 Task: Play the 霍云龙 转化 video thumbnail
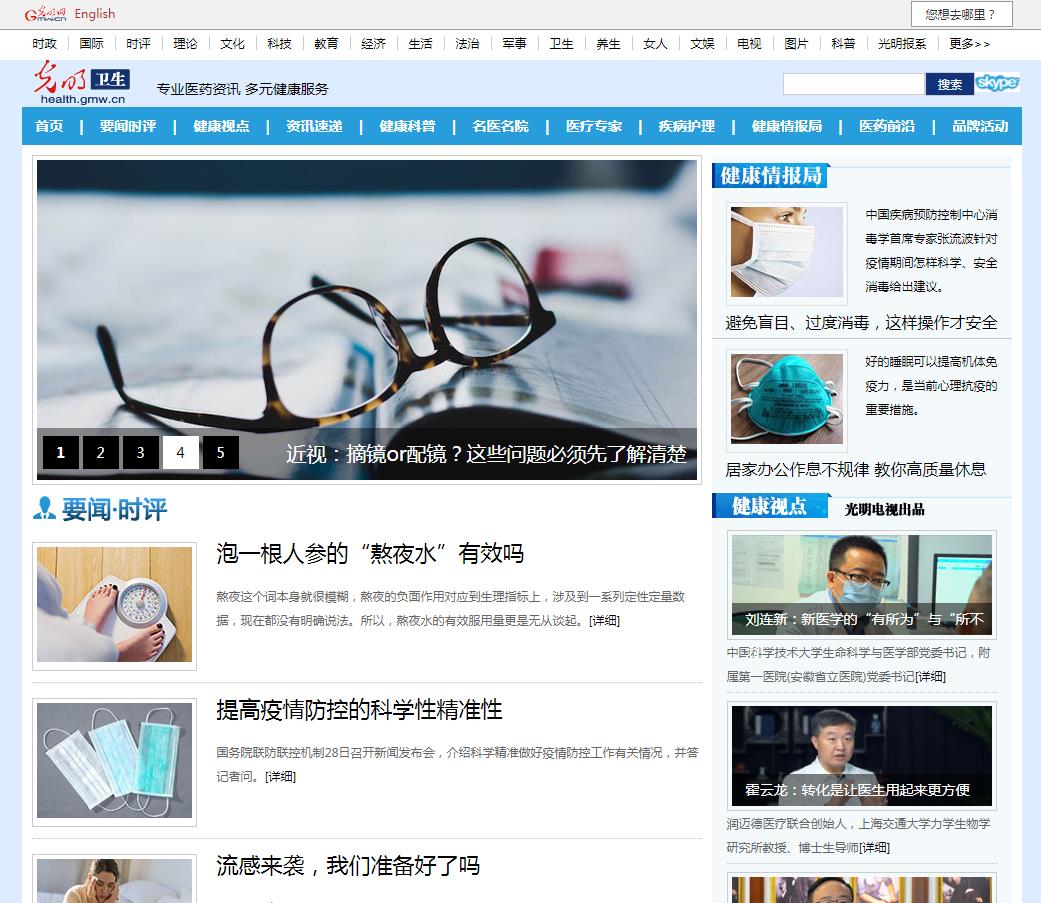862,756
